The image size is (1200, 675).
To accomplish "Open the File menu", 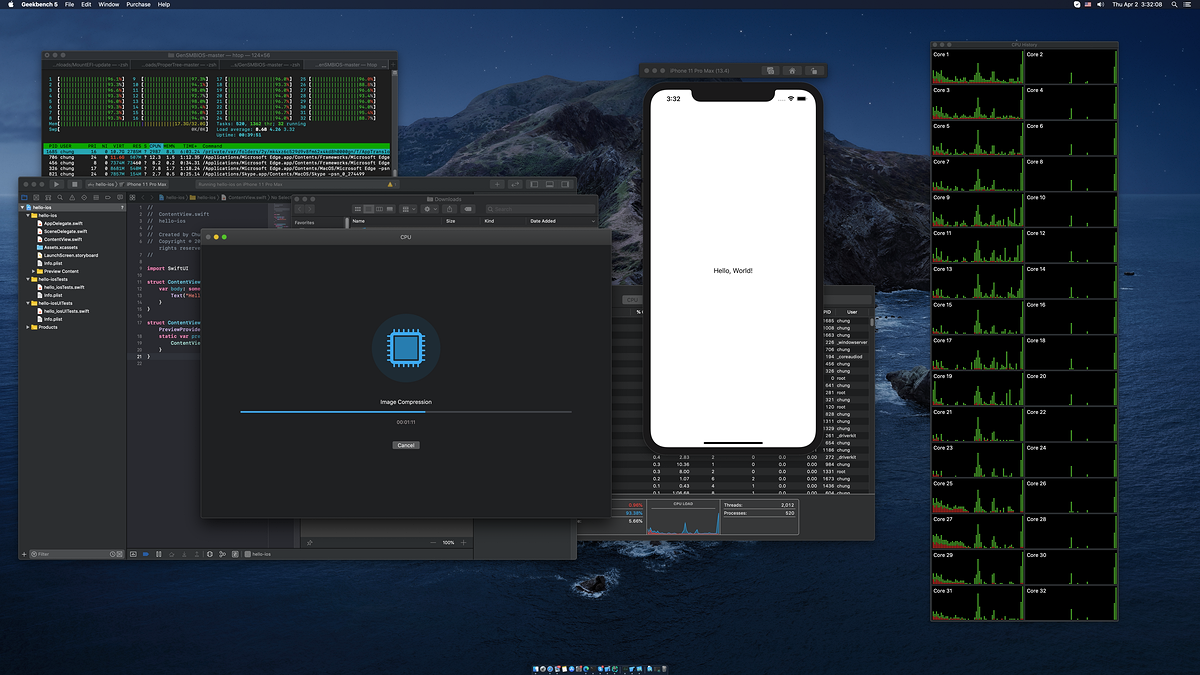I will [x=69, y=4].
